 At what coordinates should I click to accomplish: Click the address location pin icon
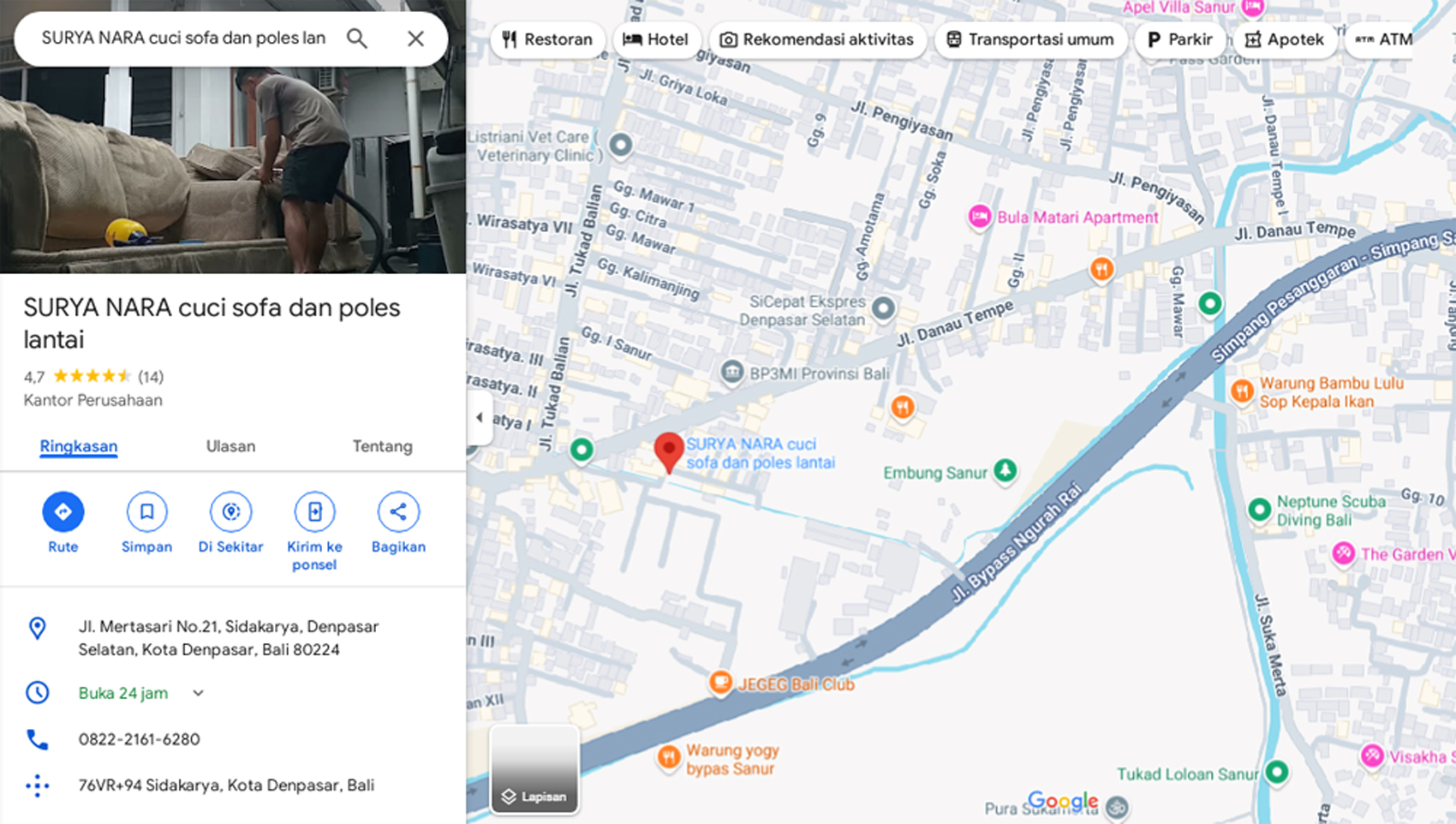point(37,628)
